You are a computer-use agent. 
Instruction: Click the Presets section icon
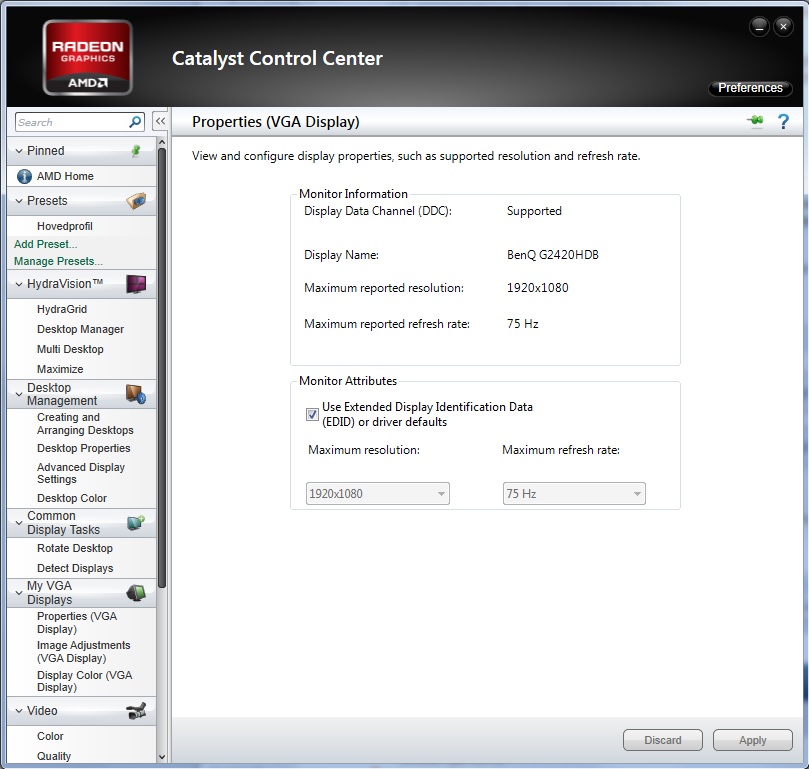click(136, 201)
